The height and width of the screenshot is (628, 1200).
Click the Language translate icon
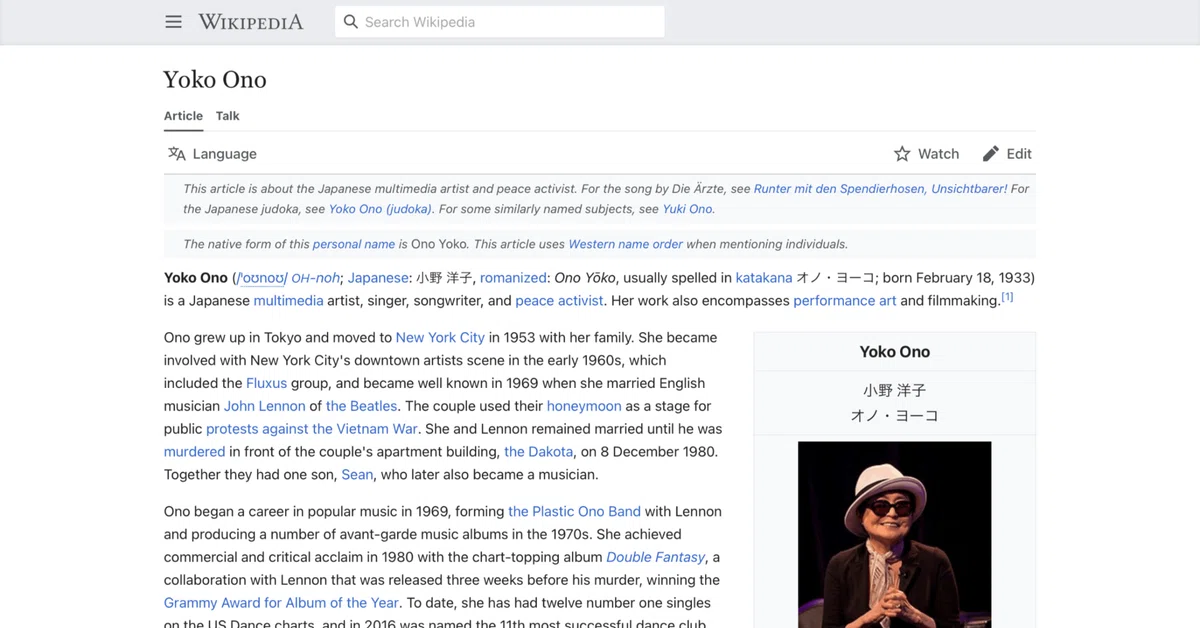click(x=177, y=154)
